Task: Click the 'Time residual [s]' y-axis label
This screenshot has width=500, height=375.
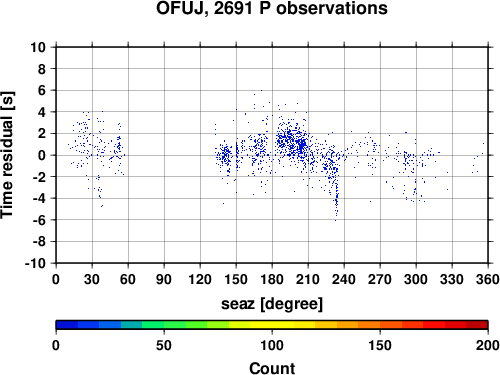Action: (7, 155)
